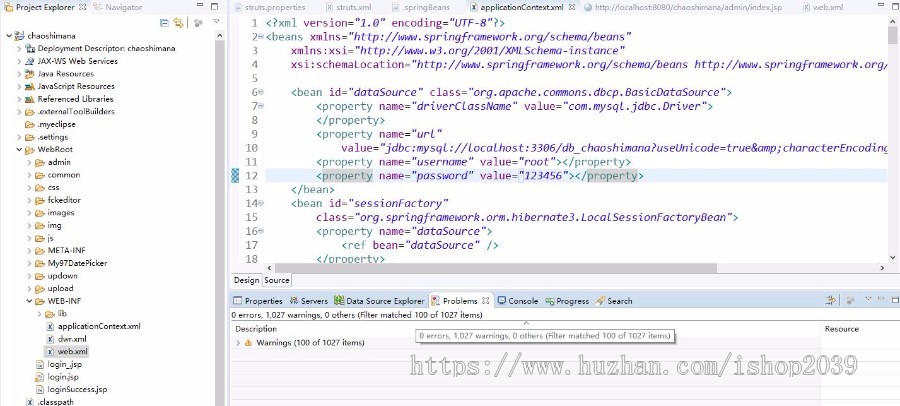Open the Data Source Explorer tab

(x=379, y=300)
